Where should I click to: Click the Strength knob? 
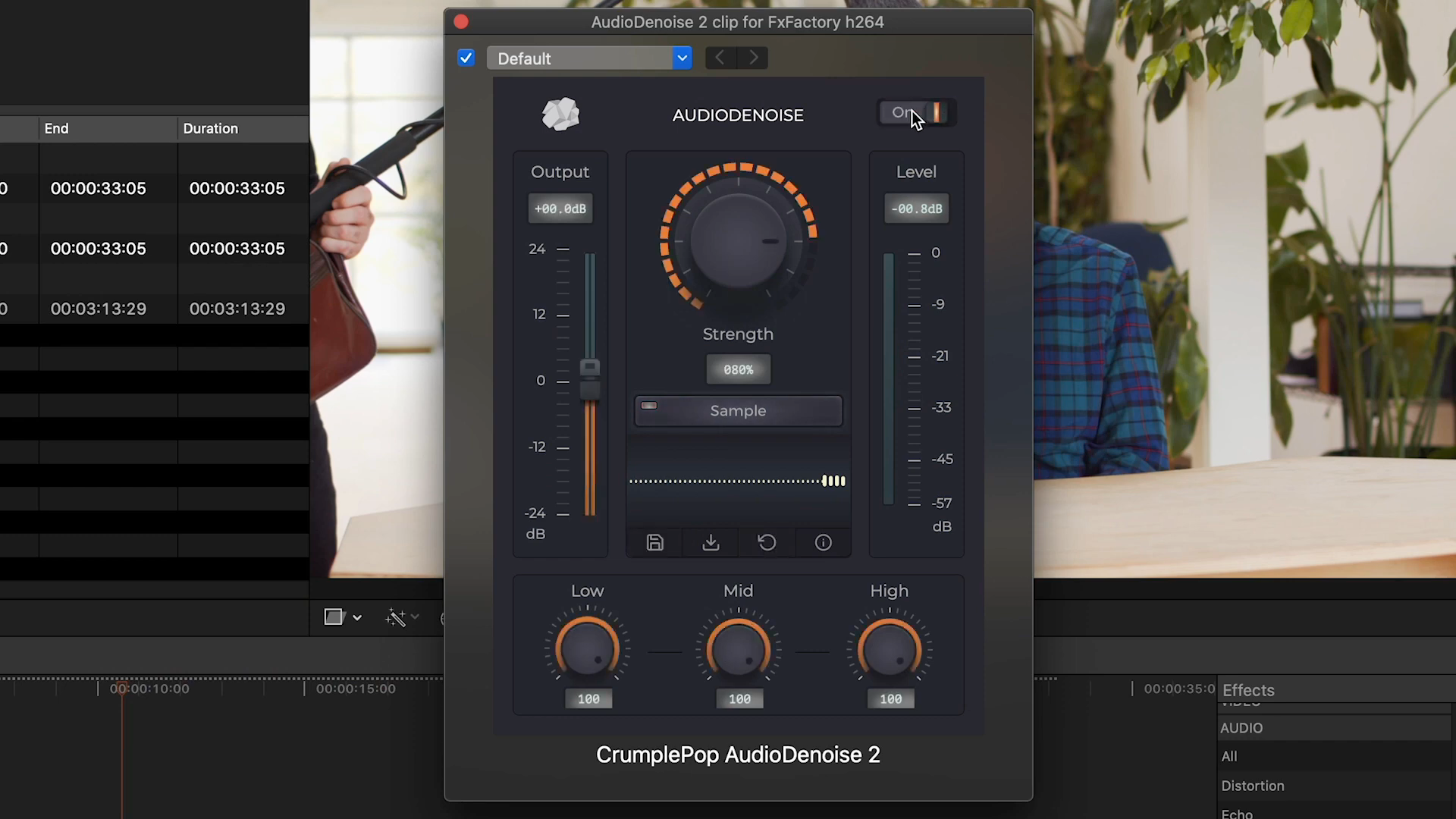tap(738, 241)
